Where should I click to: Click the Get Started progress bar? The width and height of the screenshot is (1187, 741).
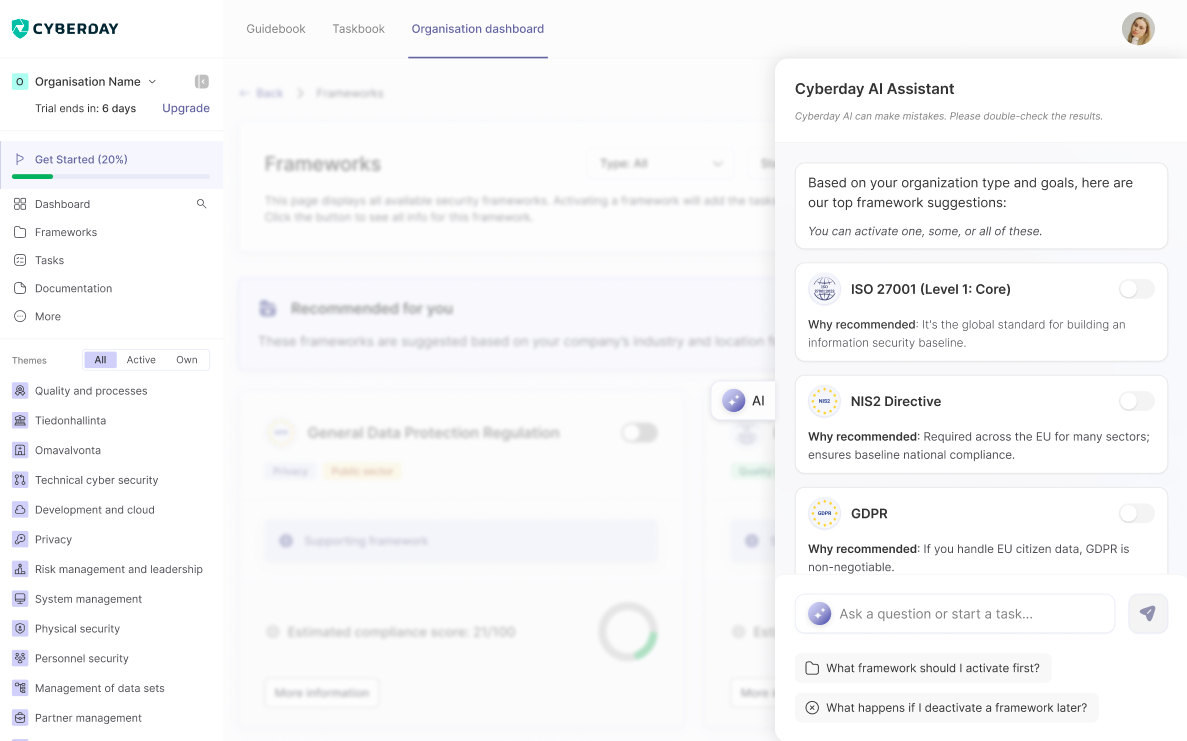click(111, 176)
